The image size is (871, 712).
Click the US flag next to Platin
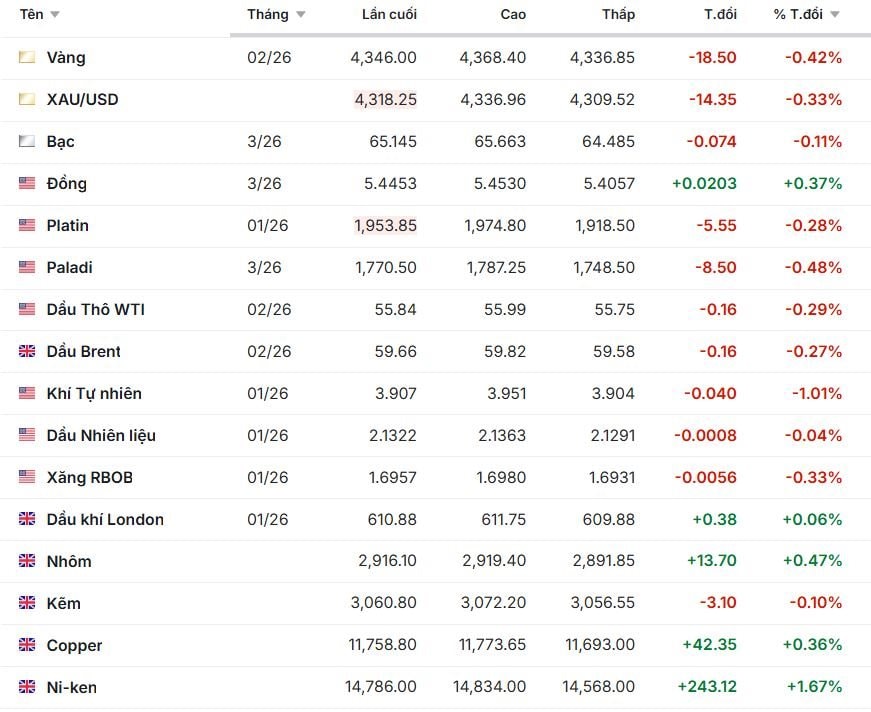27,226
